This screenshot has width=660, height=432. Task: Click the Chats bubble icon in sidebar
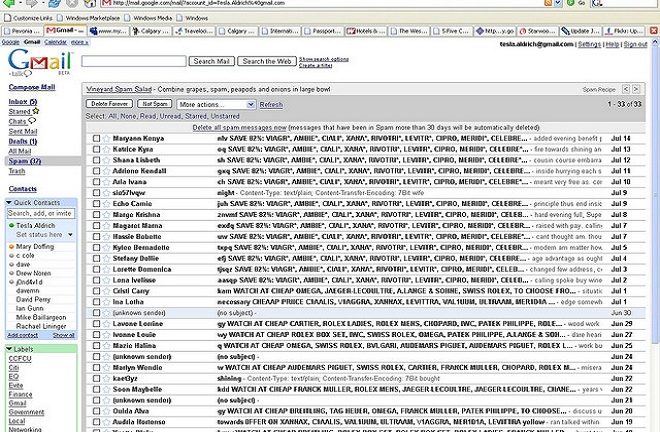[32, 121]
